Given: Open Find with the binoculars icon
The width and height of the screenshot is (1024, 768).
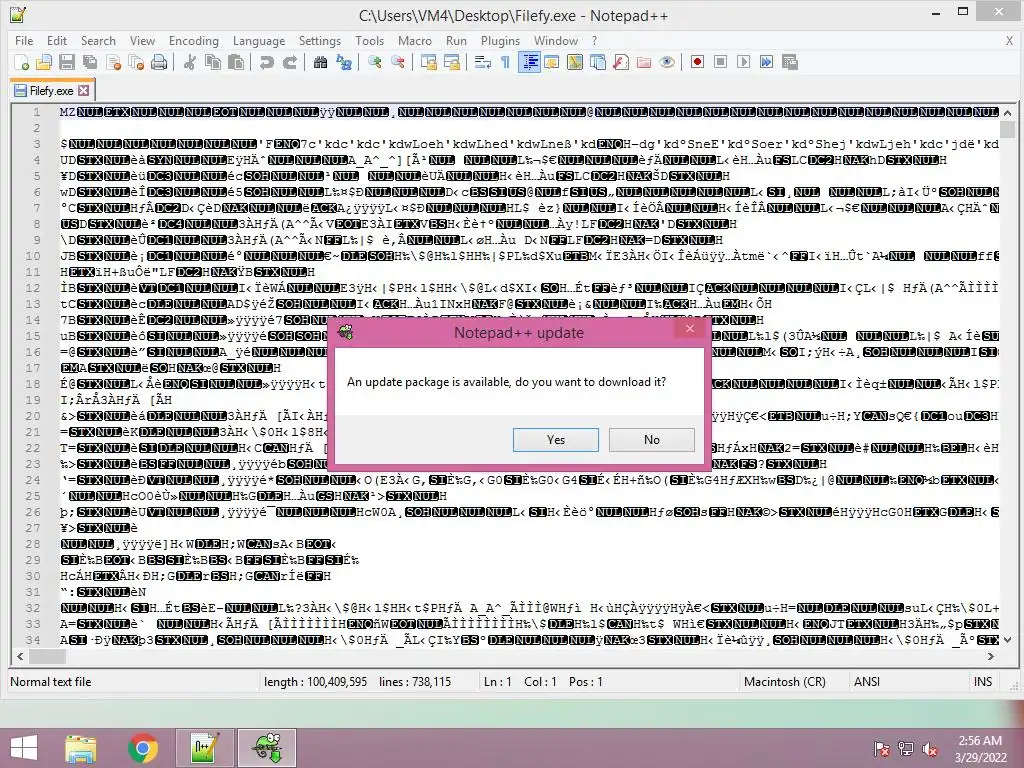Looking at the screenshot, I should pos(320,62).
